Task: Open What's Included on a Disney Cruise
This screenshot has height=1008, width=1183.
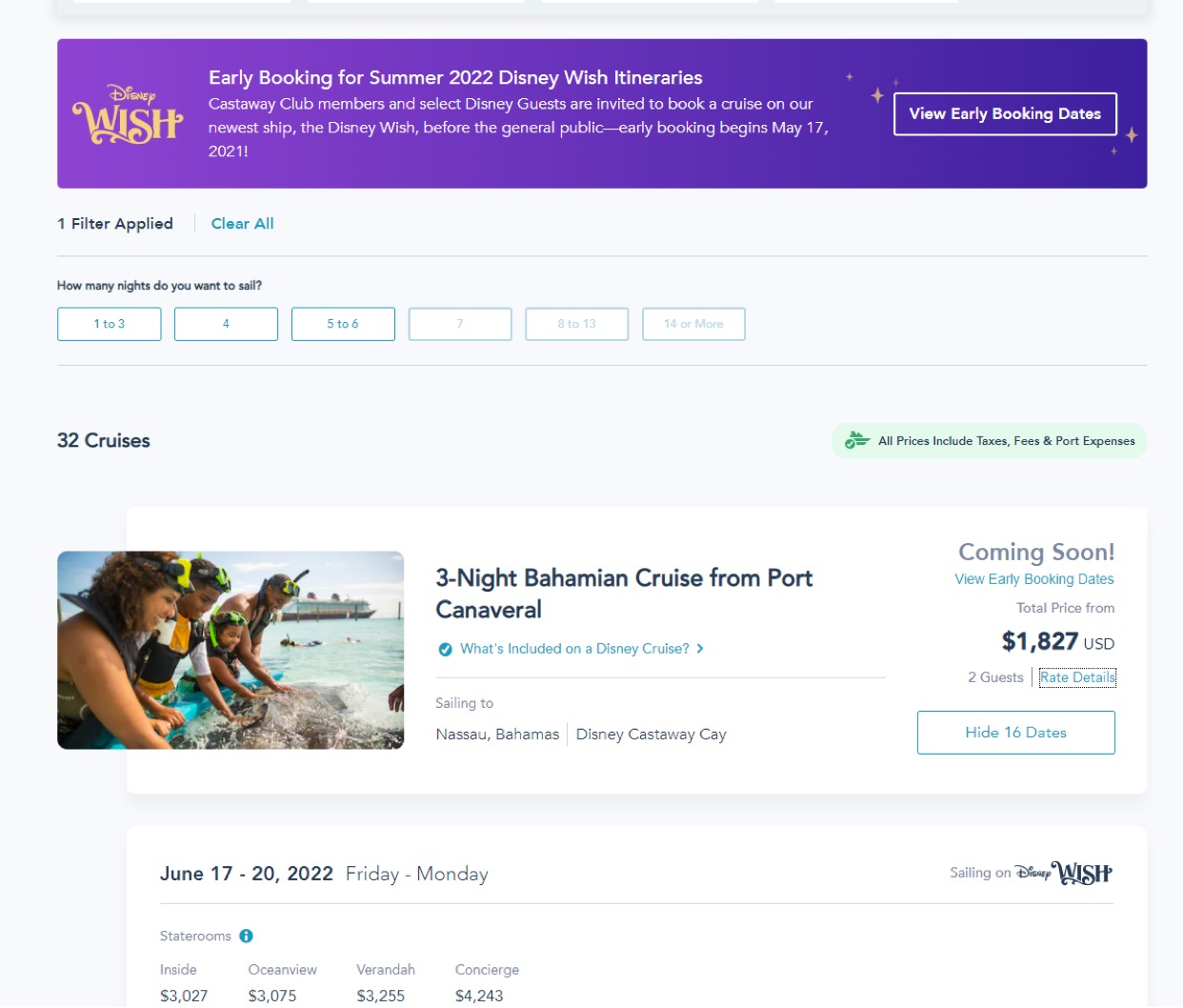Action: tap(574, 649)
